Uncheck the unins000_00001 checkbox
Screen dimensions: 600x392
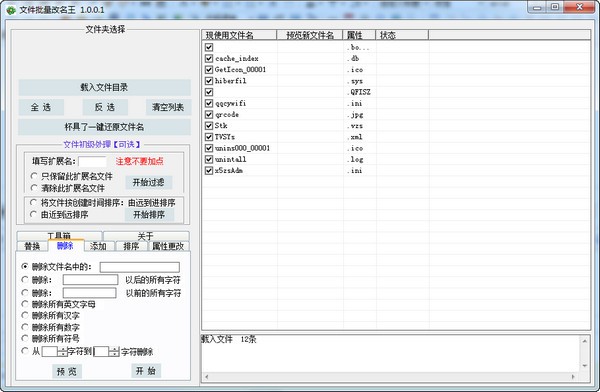[x=209, y=148]
